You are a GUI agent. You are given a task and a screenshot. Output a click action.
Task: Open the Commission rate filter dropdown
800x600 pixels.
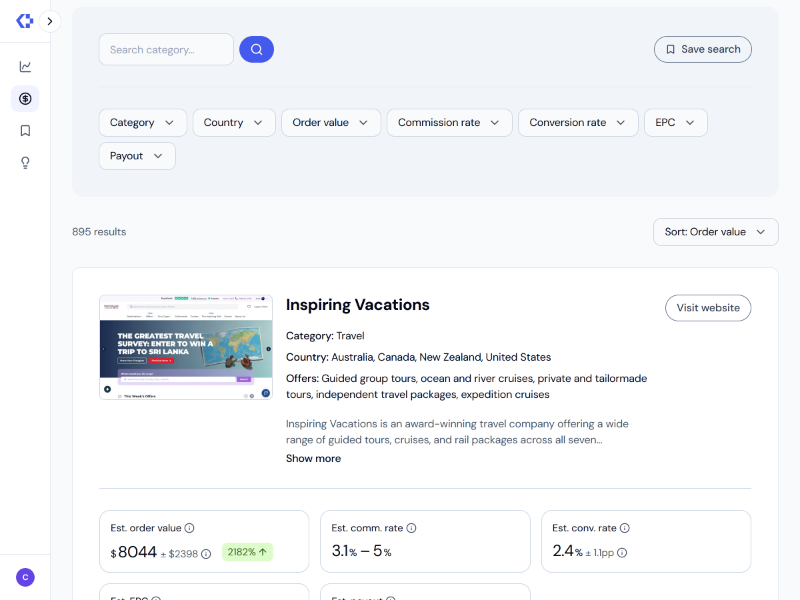pos(449,122)
